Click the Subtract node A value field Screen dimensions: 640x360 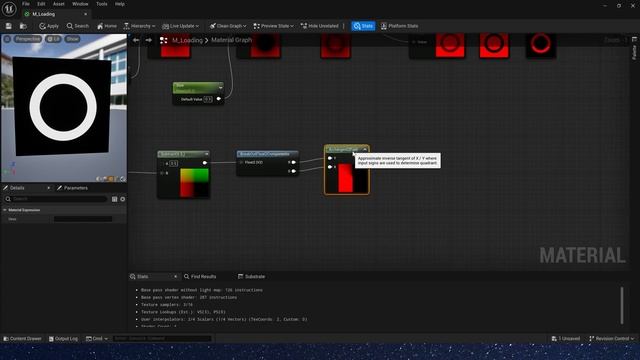[173, 163]
